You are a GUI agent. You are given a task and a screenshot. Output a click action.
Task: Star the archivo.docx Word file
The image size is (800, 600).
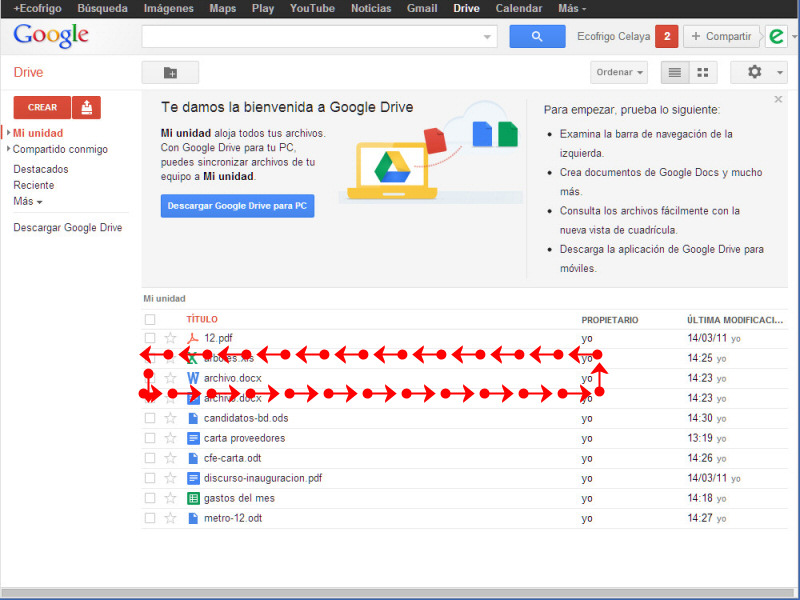click(170, 378)
